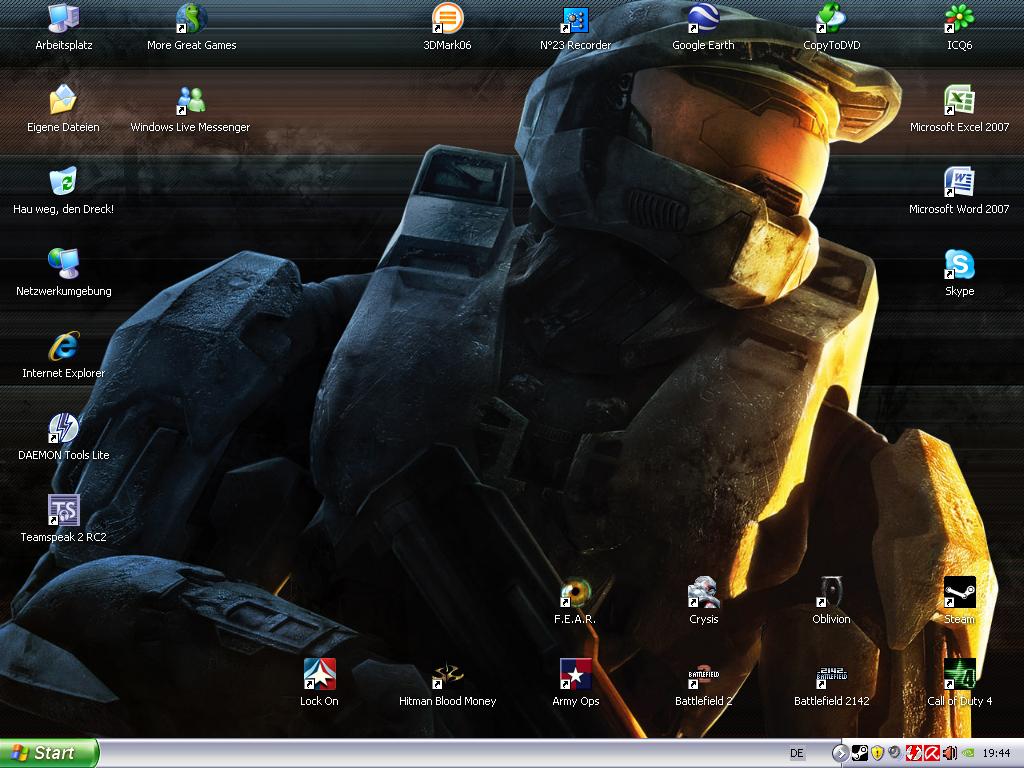The height and width of the screenshot is (768, 1024).
Task: Click the taskbar clock showing 19:44
Action: pyautogui.click(x=996, y=753)
